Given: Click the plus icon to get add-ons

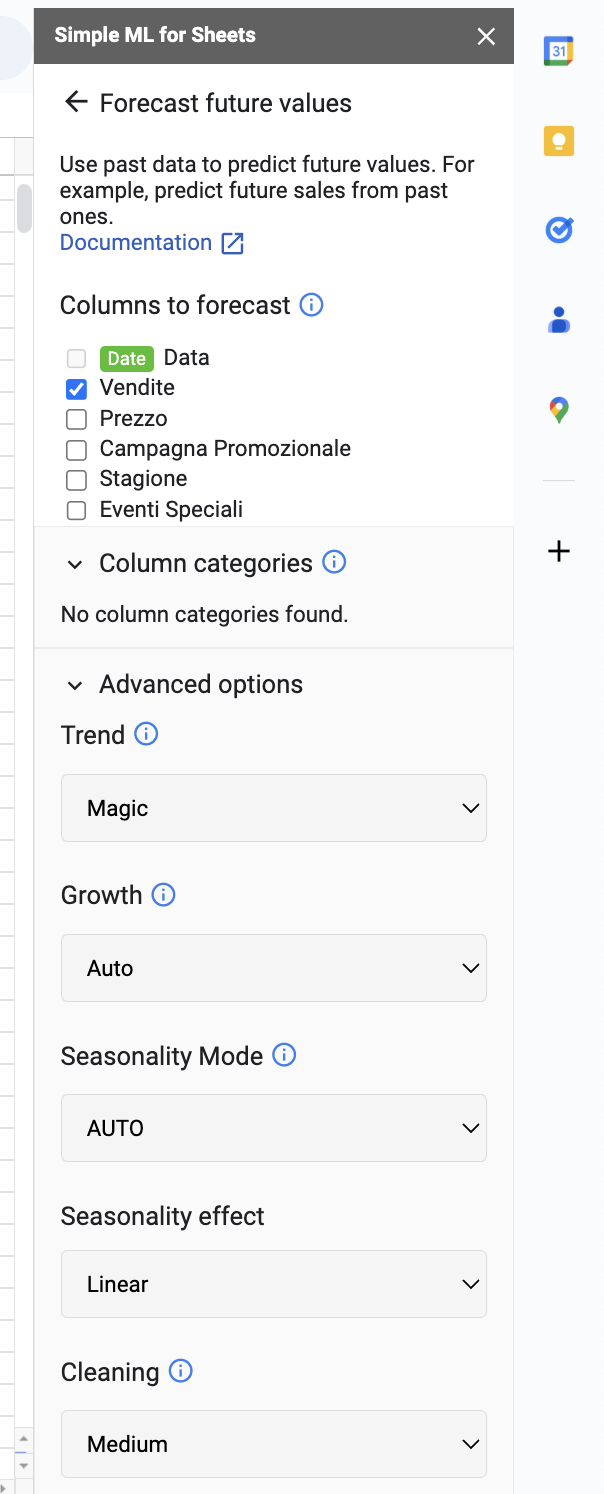Looking at the screenshot, I should click(x=559, y=551).
